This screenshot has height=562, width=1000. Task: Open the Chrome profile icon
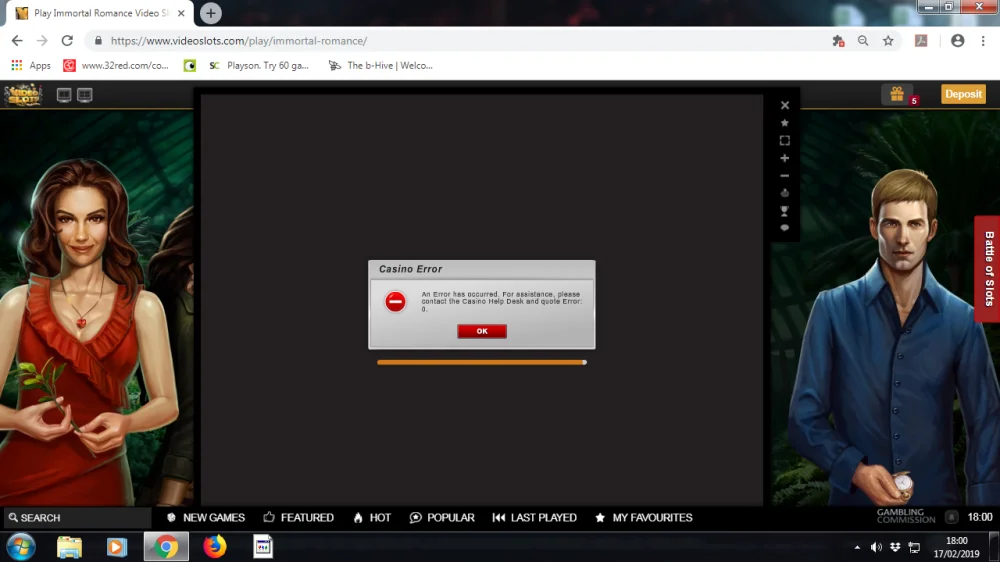(957, 41)
